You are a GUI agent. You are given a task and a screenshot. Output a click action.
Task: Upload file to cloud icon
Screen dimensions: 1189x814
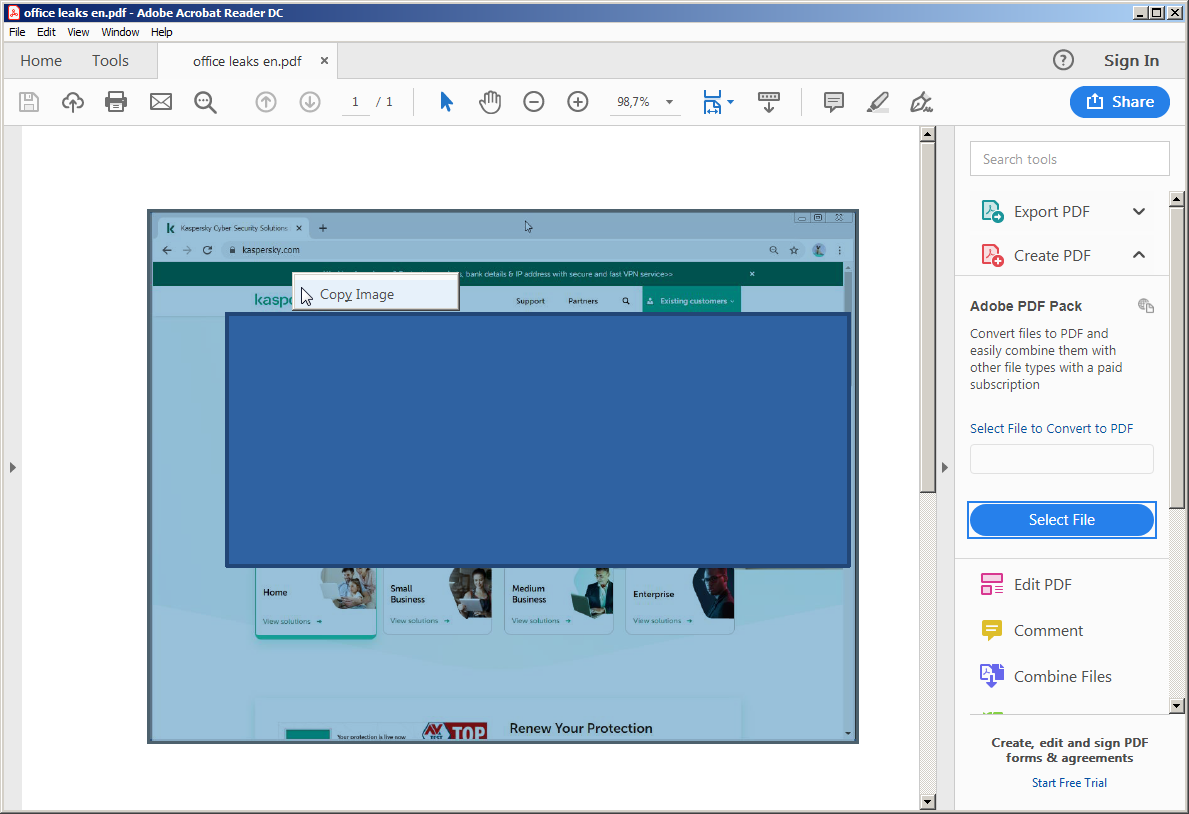[73, 102]
